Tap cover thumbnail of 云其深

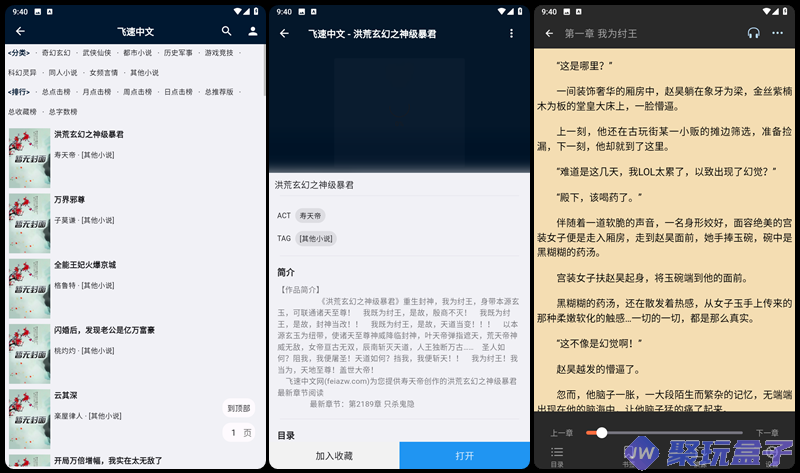click(30, 419)
